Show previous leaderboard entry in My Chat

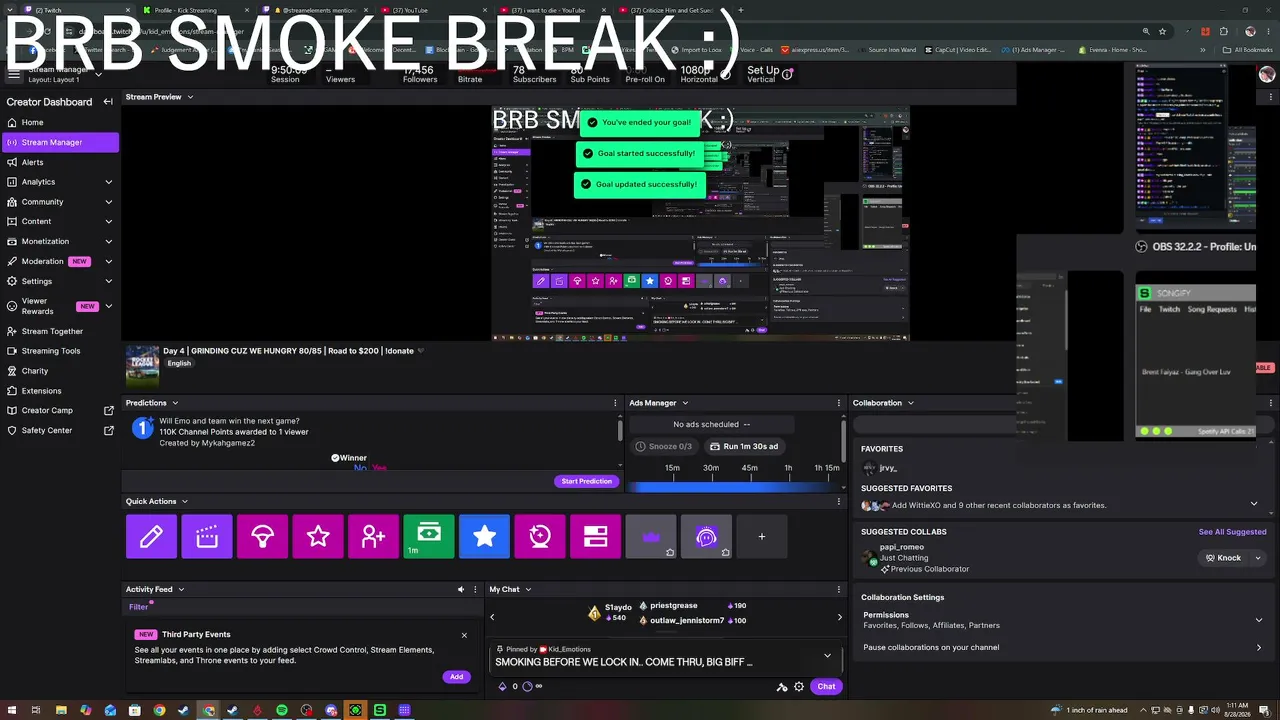492,617
